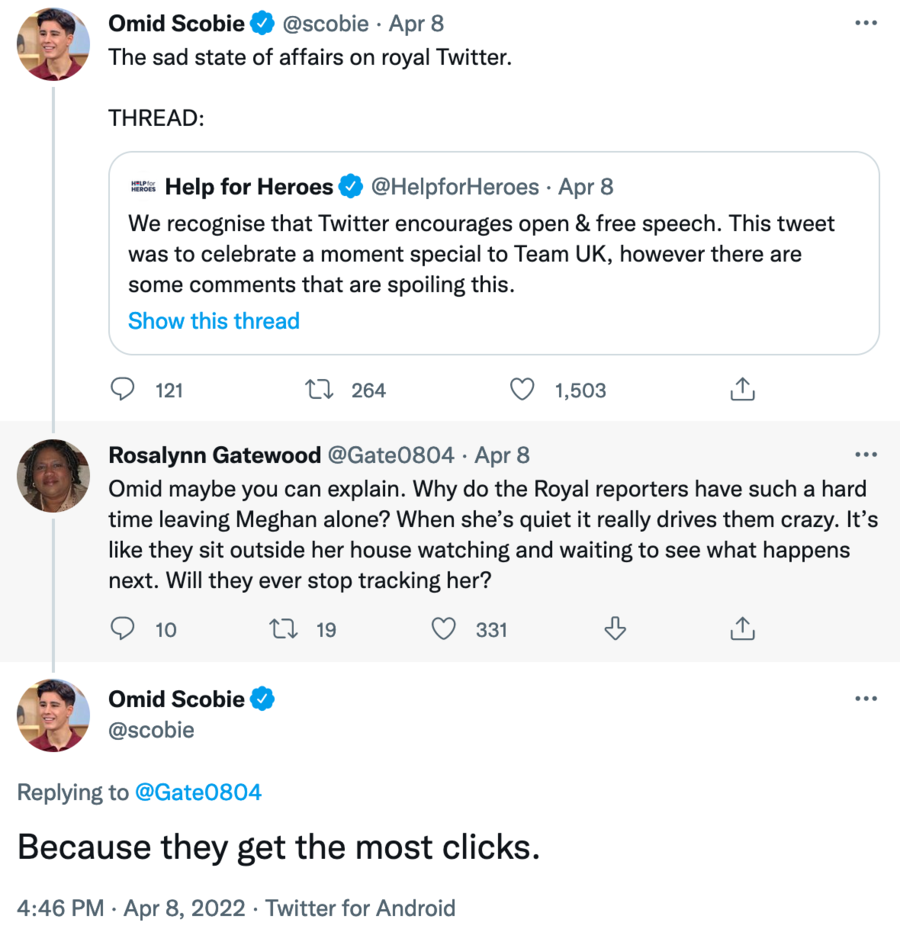Open the @Gate0804 mention link
This screenshot has width=900, height=929.
tap(197, 793)
